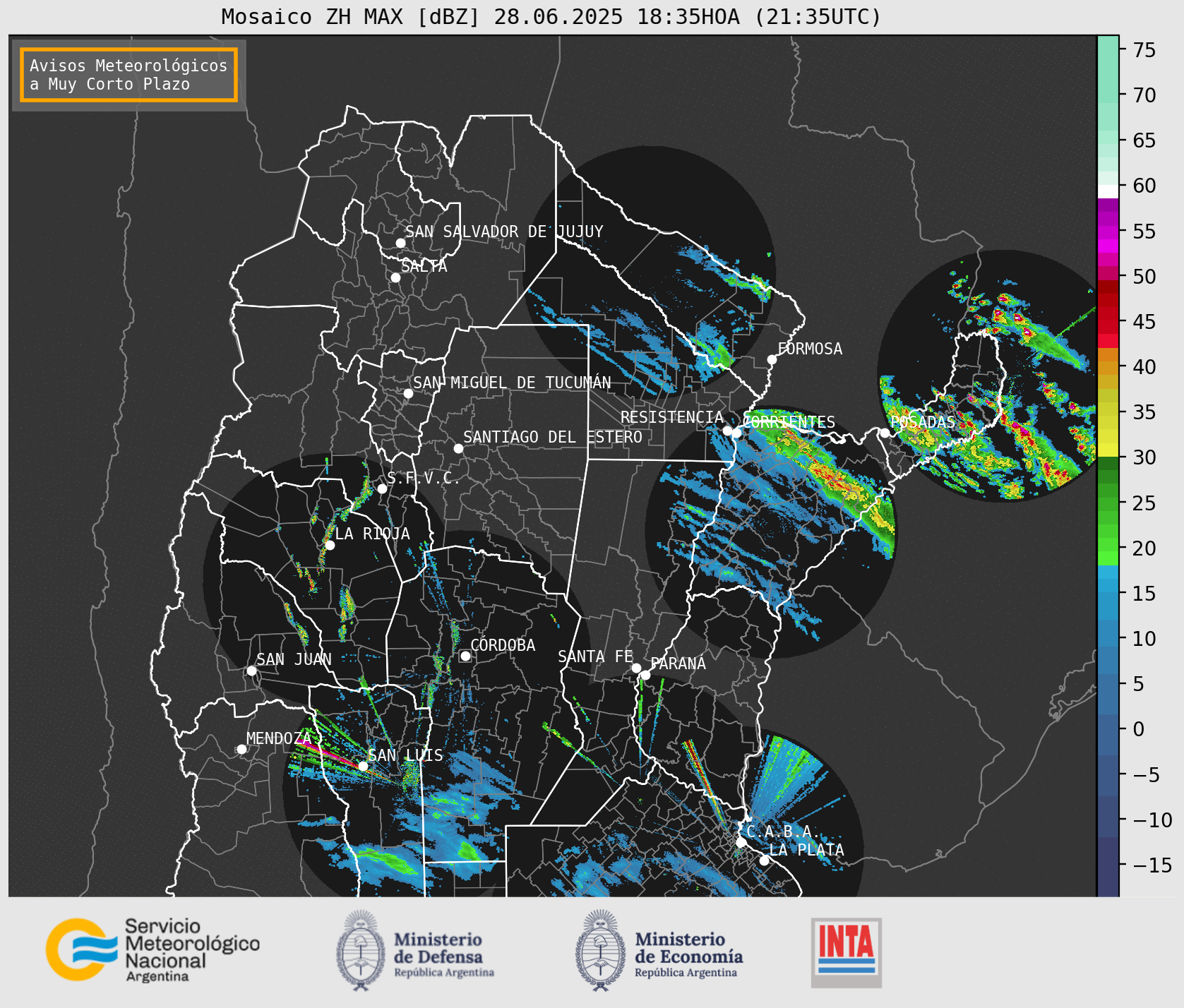Click the CORRIENTES label text
The width and height of the screenshot is (1184, 1008).
click(789, 422)
